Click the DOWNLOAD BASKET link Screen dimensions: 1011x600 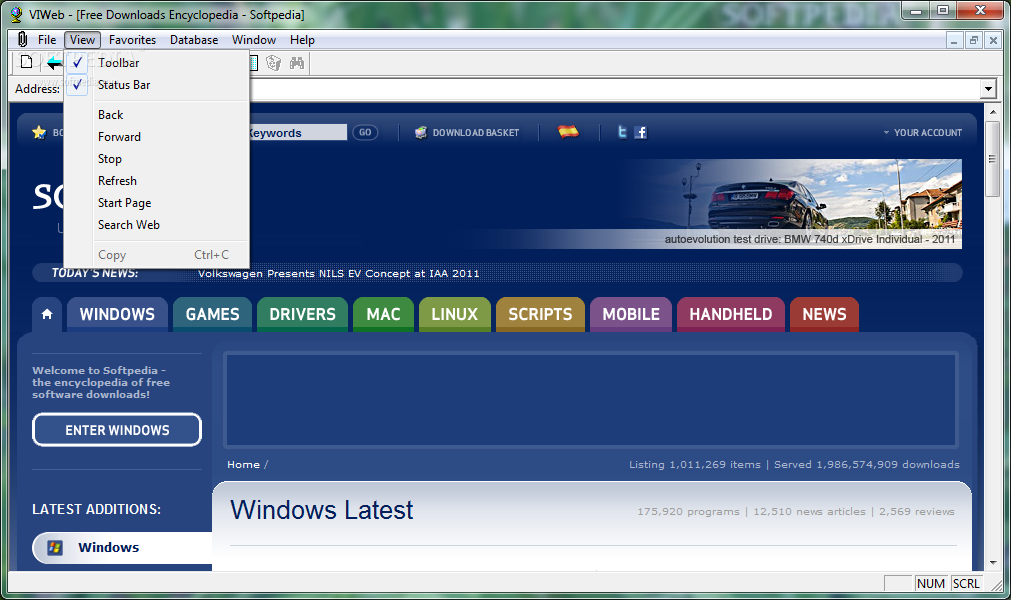click(x=476, y=132)
